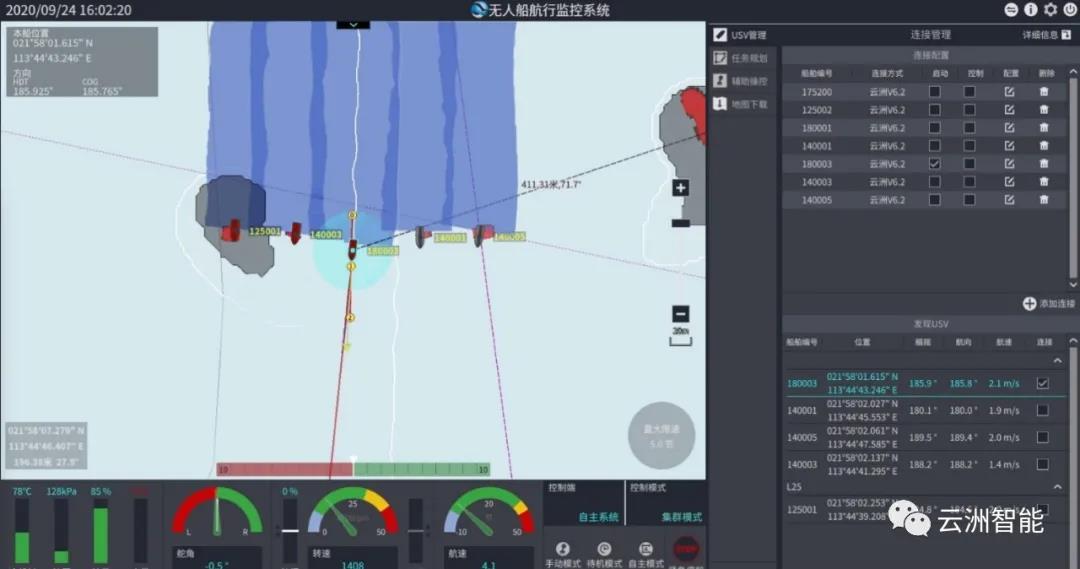Zoom out the map with minus button
This screenshot has width=1080, height=569.
[x=681, y=314]
